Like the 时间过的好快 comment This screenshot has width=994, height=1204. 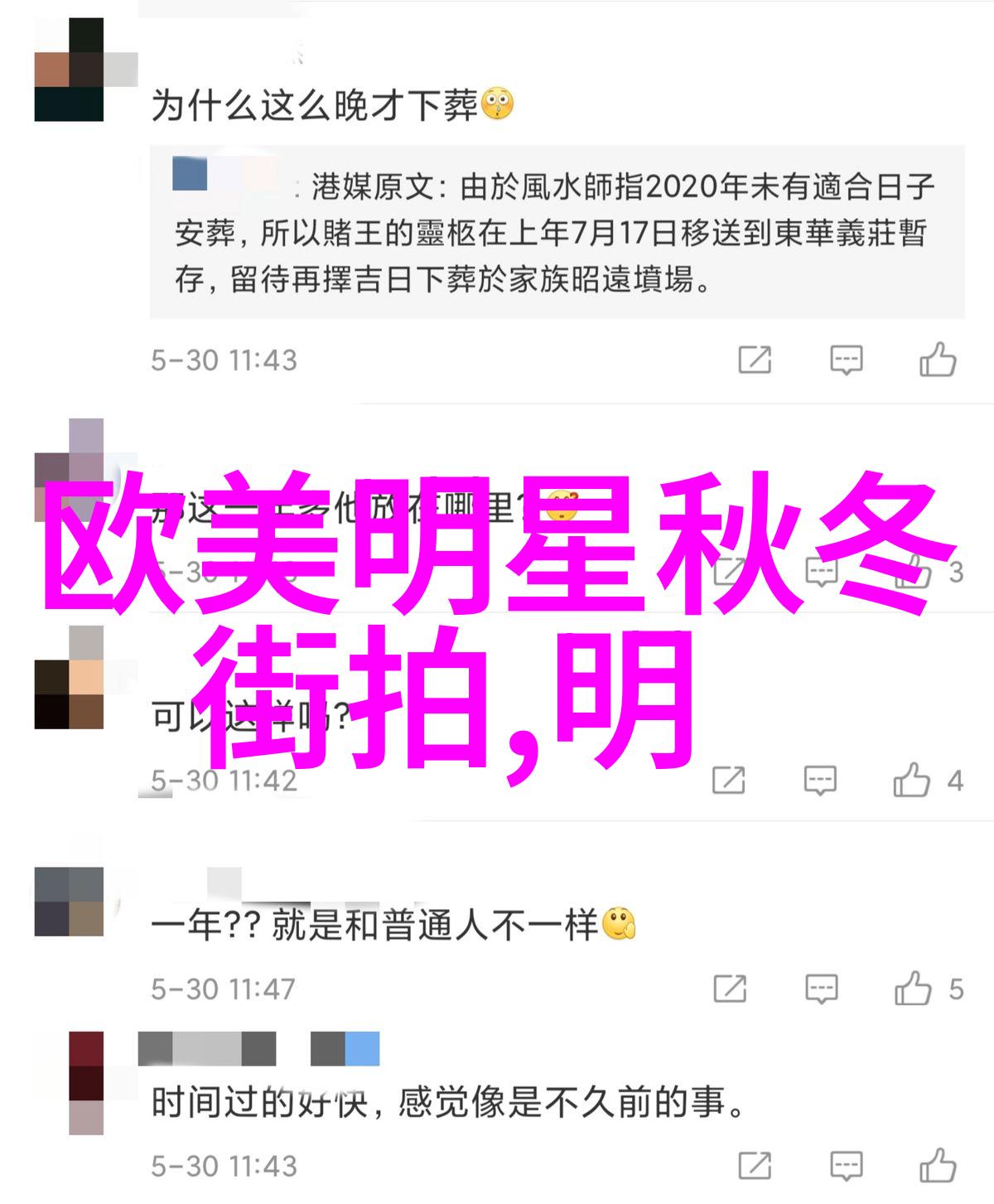(x=937, y=1164)
